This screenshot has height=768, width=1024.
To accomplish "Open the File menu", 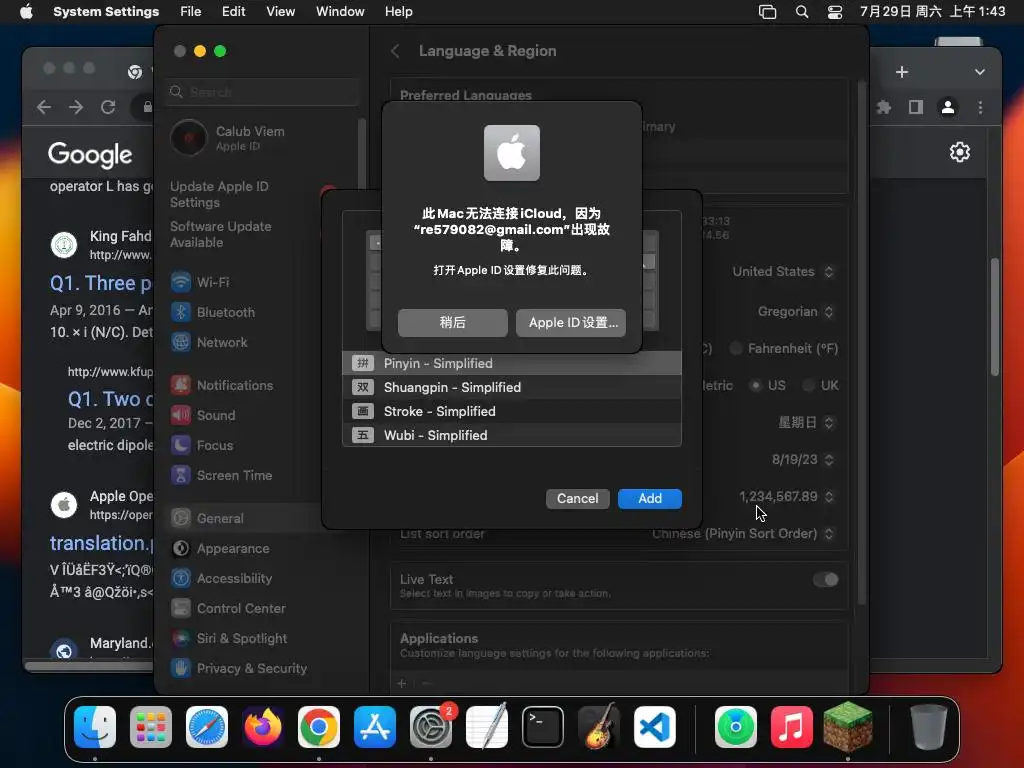I will (x=191, y=12).
